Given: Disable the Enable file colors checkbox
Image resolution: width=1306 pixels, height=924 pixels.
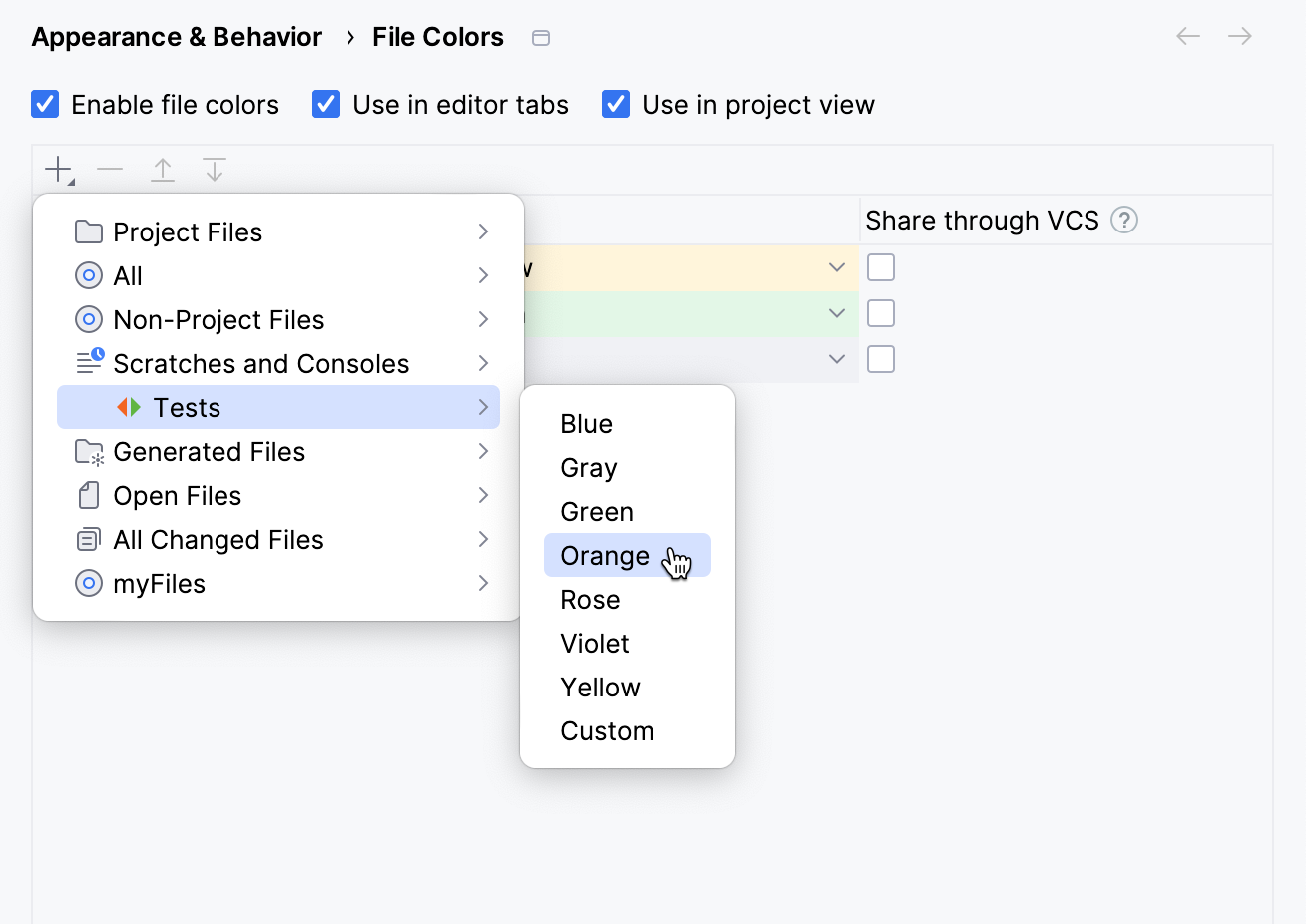Looking at the screenshot, I should coord(46,104).
